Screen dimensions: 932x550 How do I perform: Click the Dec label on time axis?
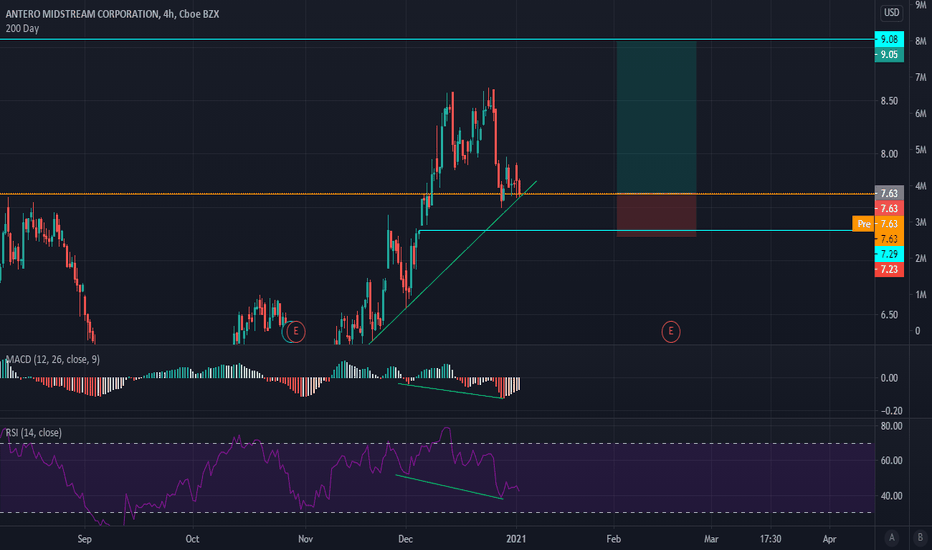(405, 539)
